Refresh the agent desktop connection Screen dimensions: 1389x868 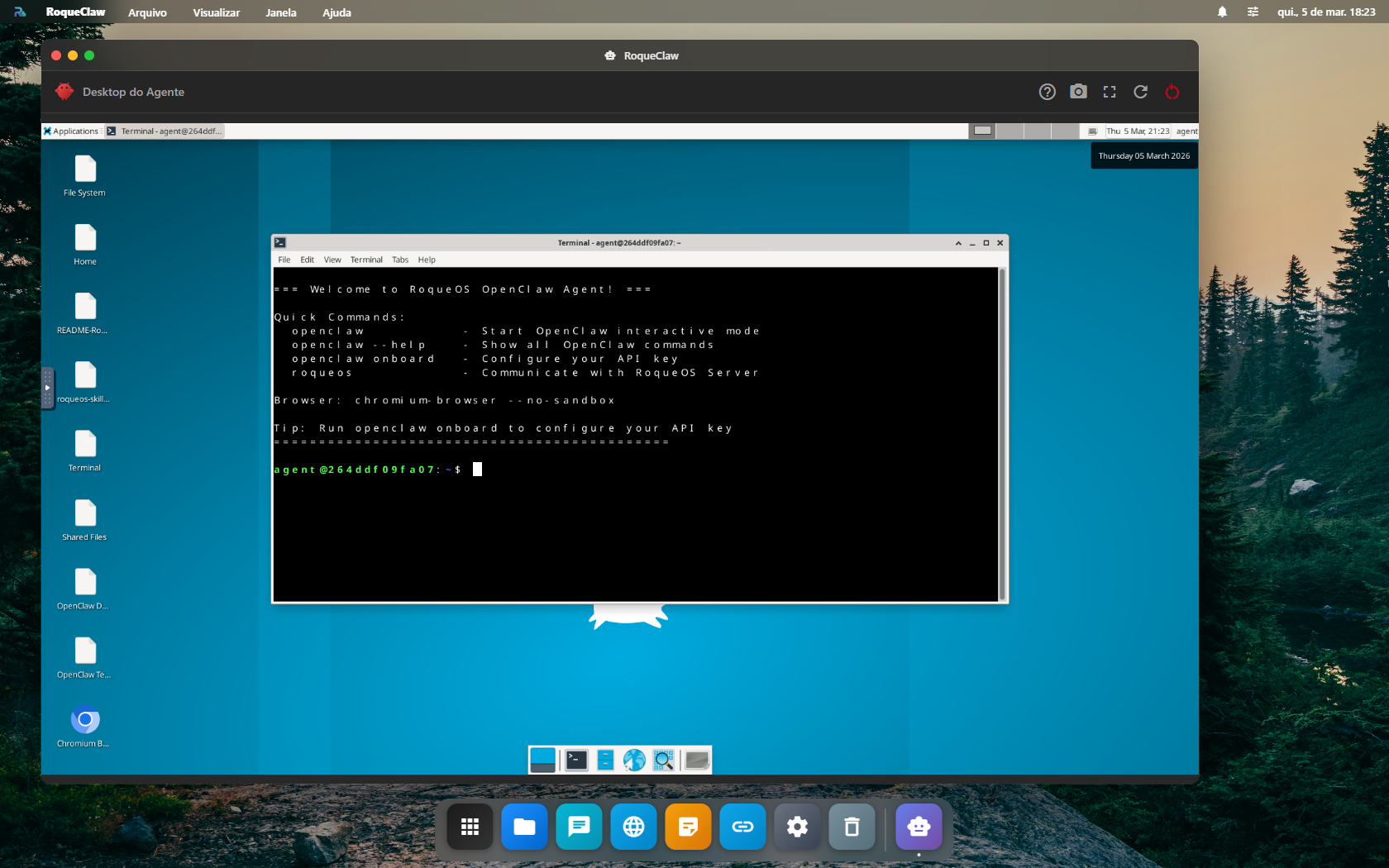[x=1141, y=92]
